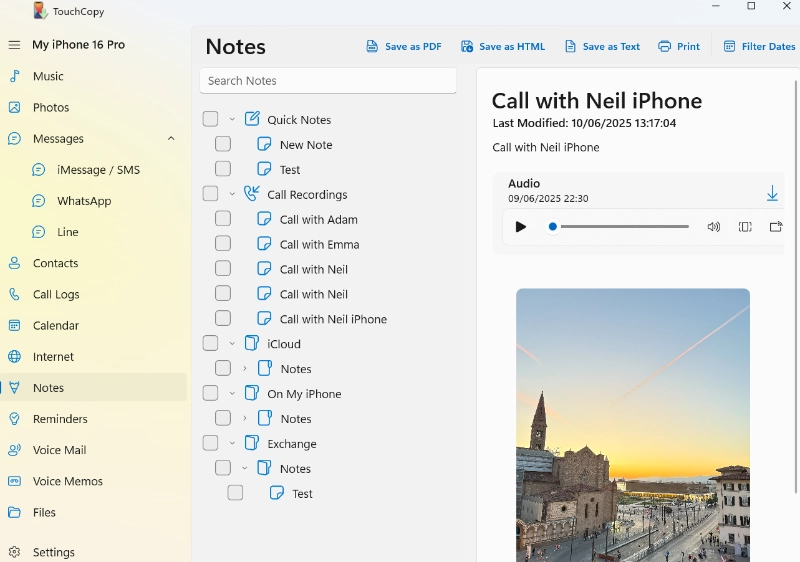Screen dimensions: 800x562
Task: Click the Music note icon in sidebar
Action: click(x=15, y=76)
